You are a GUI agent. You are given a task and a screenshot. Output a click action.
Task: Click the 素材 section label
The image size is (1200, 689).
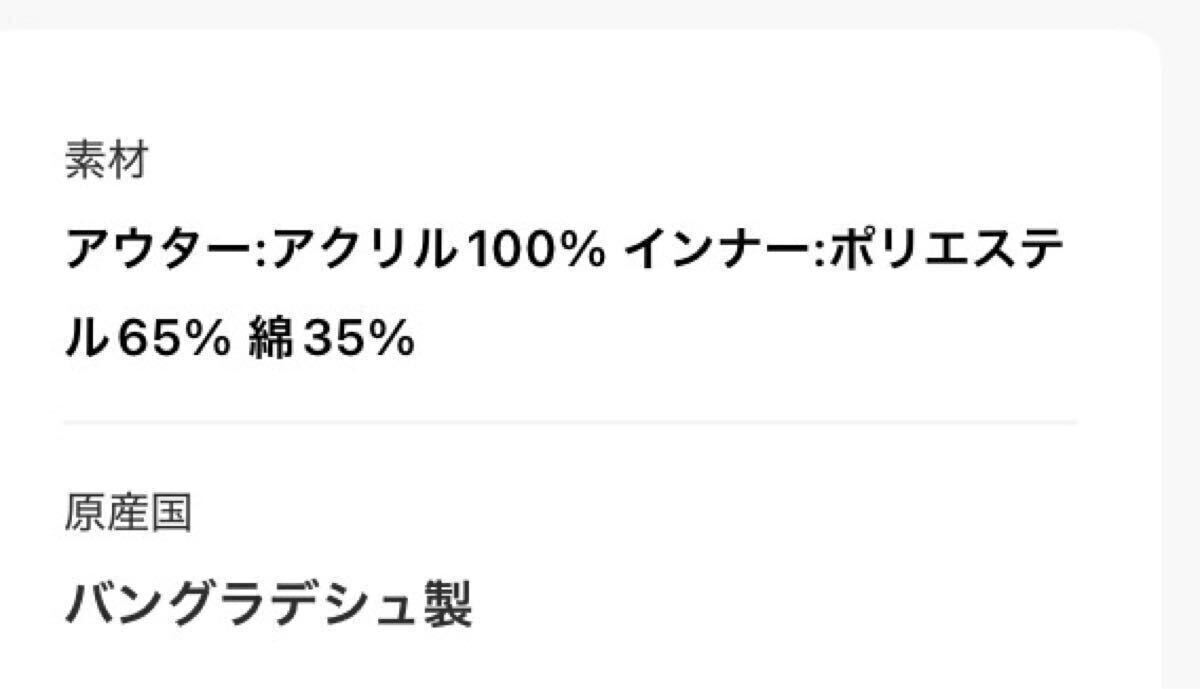coord(107,160)
